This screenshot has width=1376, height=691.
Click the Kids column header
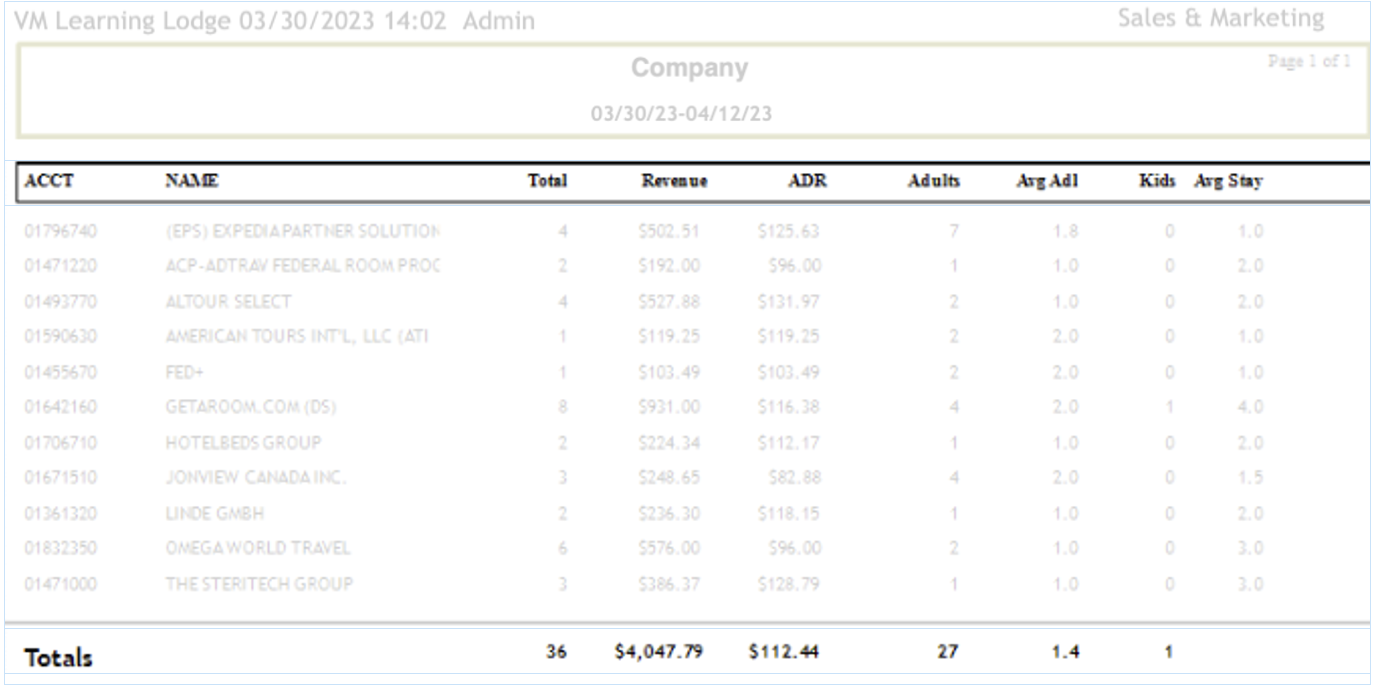[1157, 181]
